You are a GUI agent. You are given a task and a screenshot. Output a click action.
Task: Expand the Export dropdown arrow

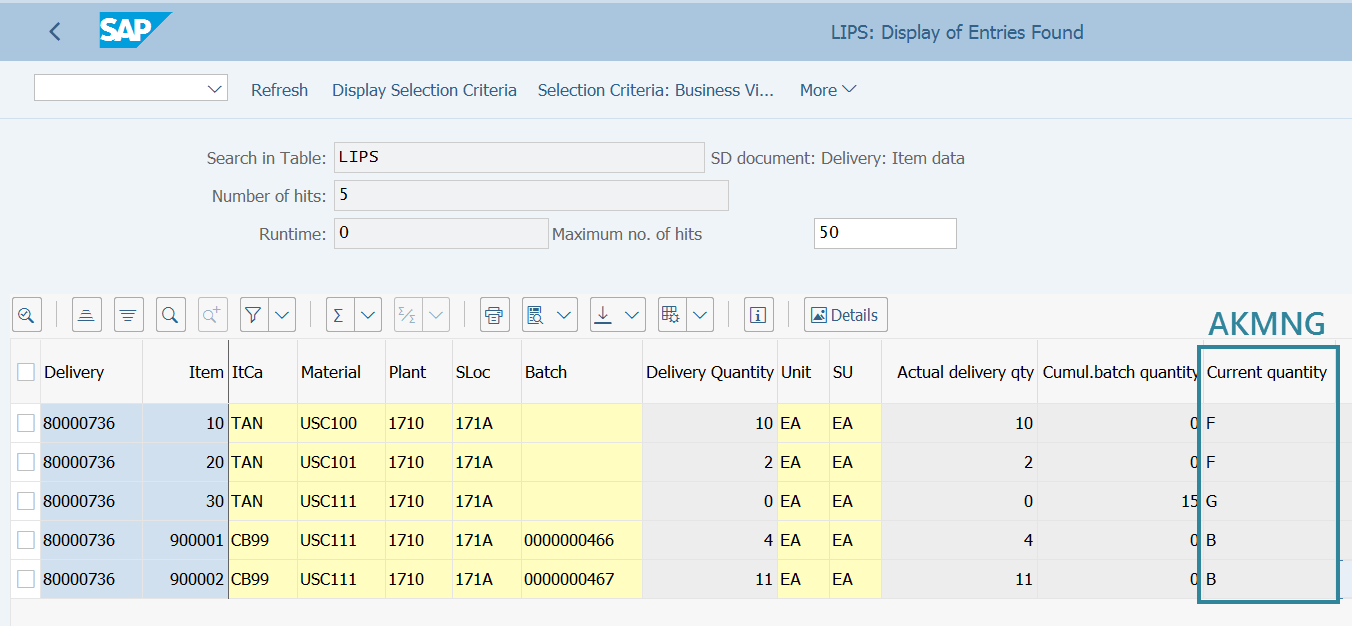[632, 315]
